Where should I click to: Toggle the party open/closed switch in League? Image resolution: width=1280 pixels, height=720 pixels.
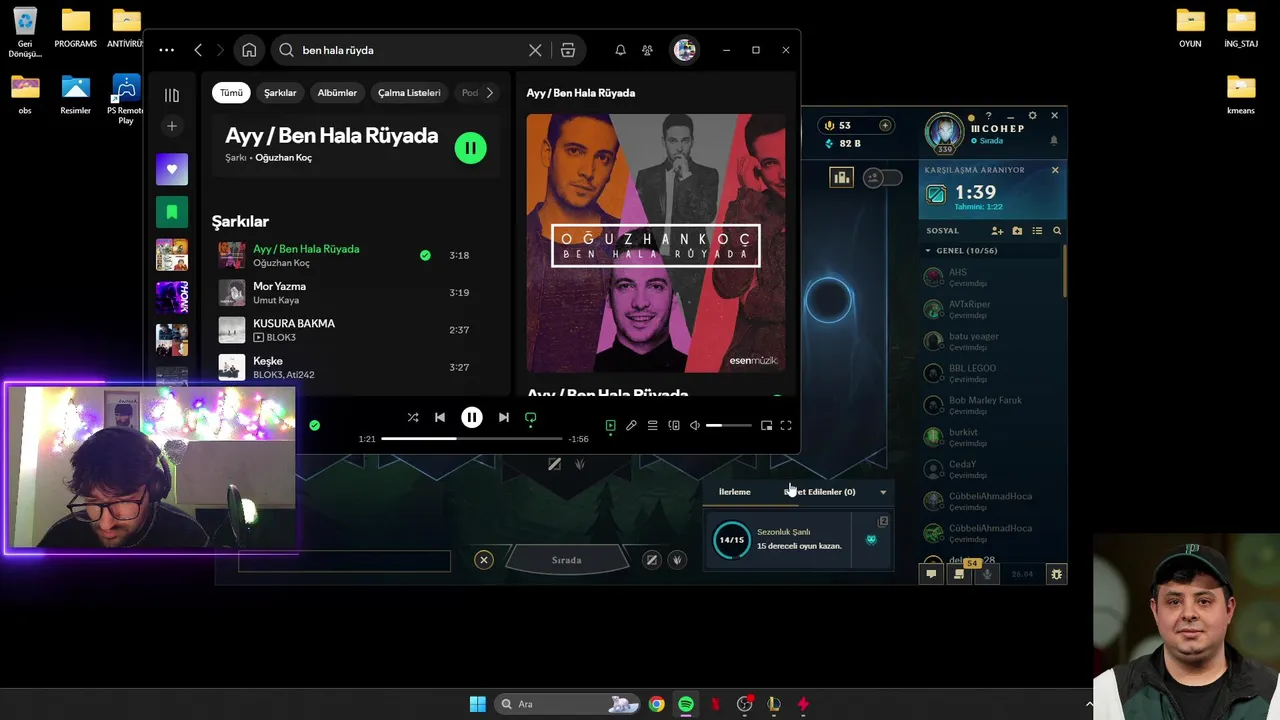(x=882, y=178)
